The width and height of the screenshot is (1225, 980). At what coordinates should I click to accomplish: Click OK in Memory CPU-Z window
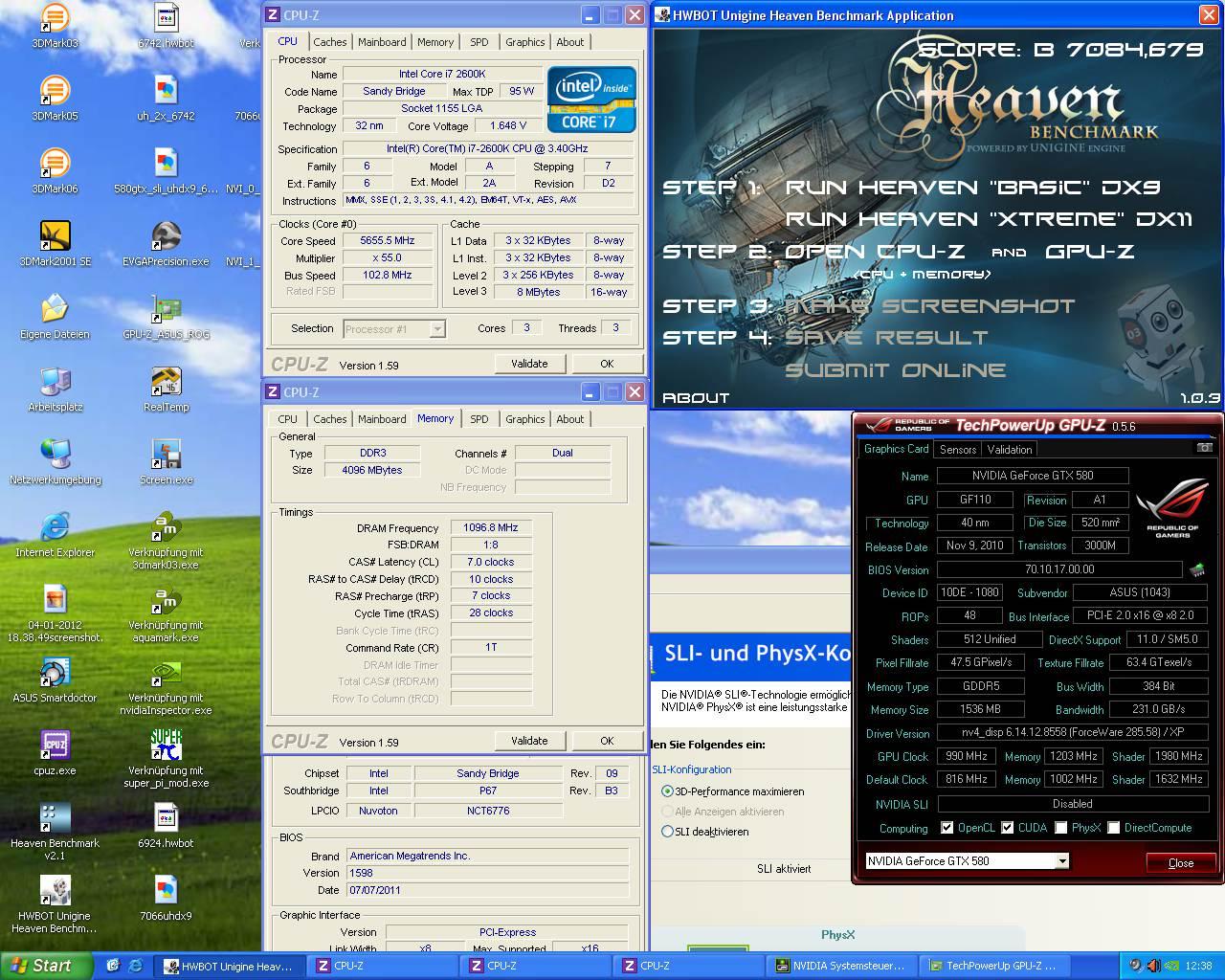point(607,741)
